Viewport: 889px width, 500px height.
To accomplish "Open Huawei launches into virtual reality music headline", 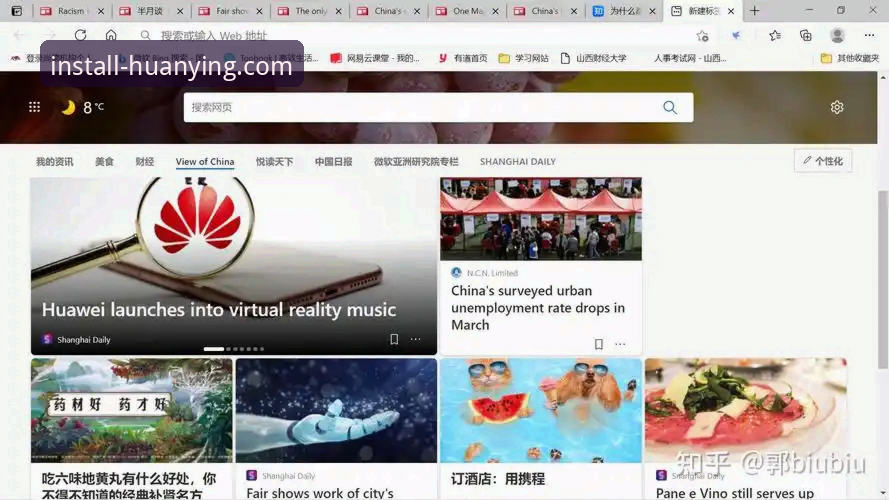I will 219,310.
